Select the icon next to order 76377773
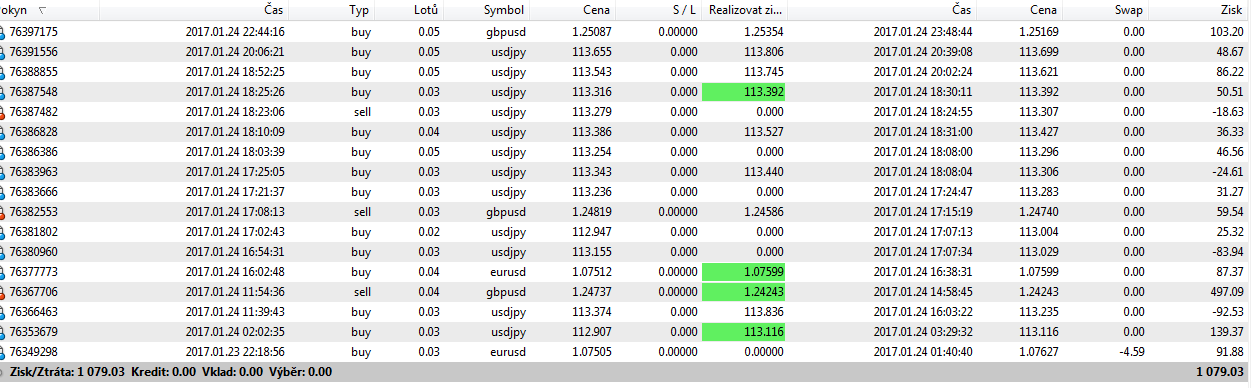Screen dimensions: 1251x388 pos(3,272)
